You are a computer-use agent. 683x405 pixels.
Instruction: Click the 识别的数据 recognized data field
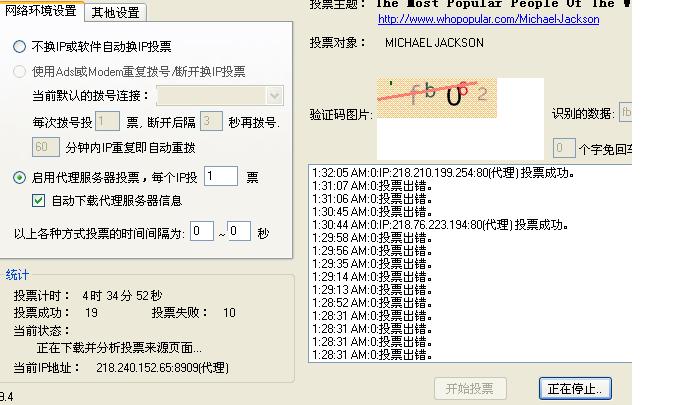point(625,113)
